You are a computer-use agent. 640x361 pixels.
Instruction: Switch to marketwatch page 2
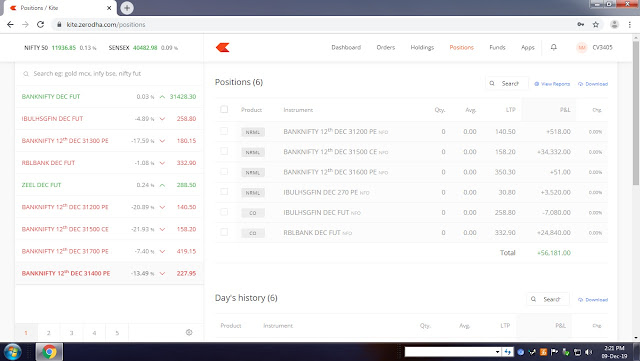(x=49, y=333)
